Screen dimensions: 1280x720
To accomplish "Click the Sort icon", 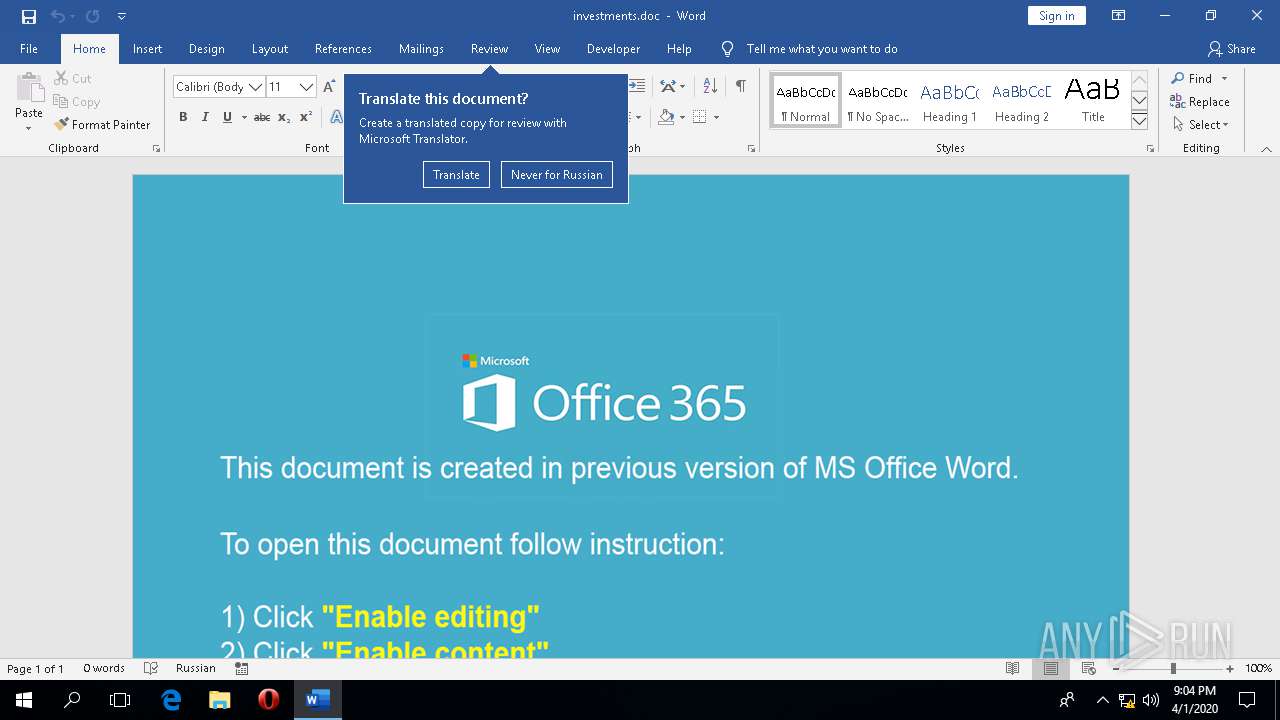I will (710, 86).
